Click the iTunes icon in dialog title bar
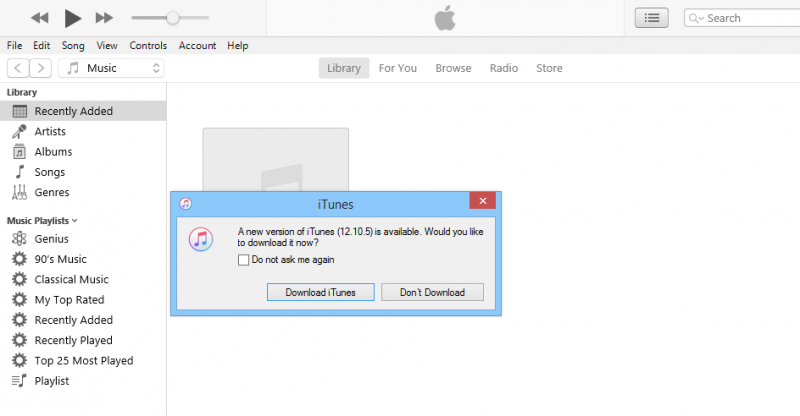The height and width of the screenshot is (416, 800). [x=186, y=204]
